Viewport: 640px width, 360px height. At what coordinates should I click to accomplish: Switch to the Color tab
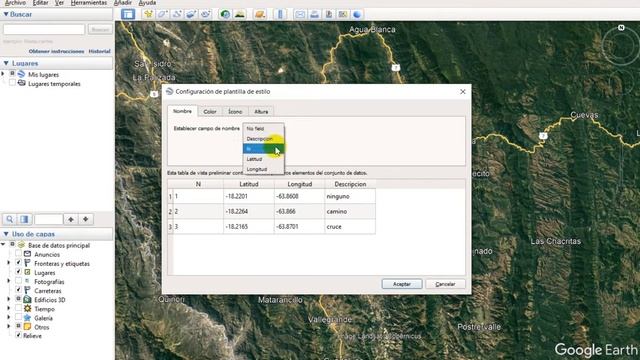[210, 111]
